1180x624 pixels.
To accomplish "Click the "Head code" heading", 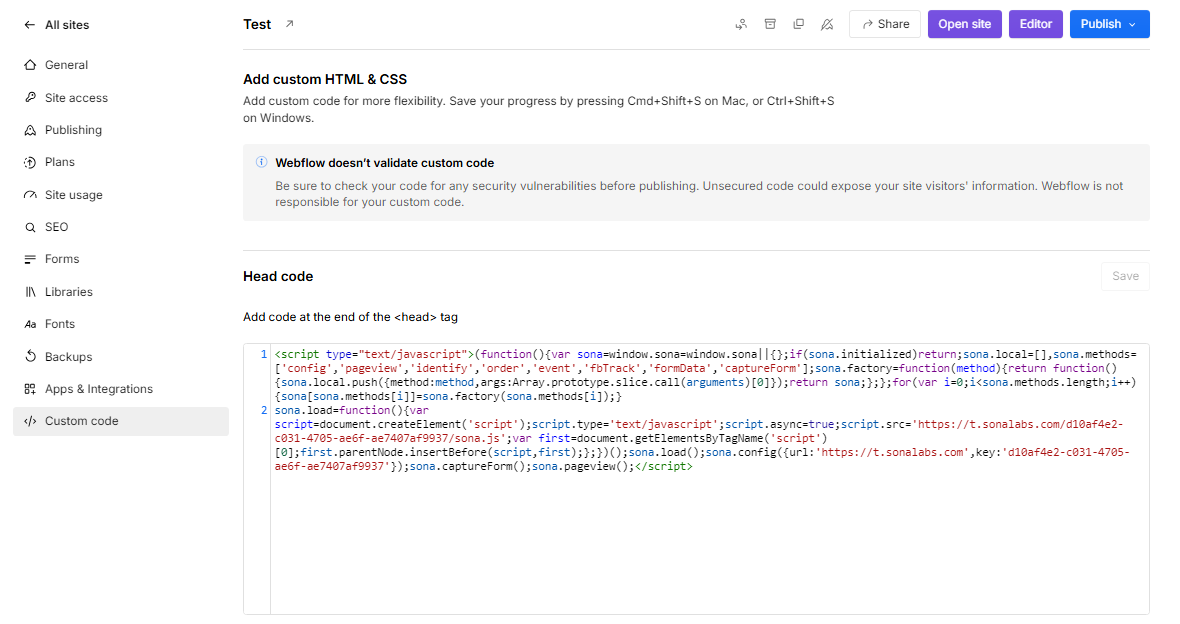I will pos(278,276).
